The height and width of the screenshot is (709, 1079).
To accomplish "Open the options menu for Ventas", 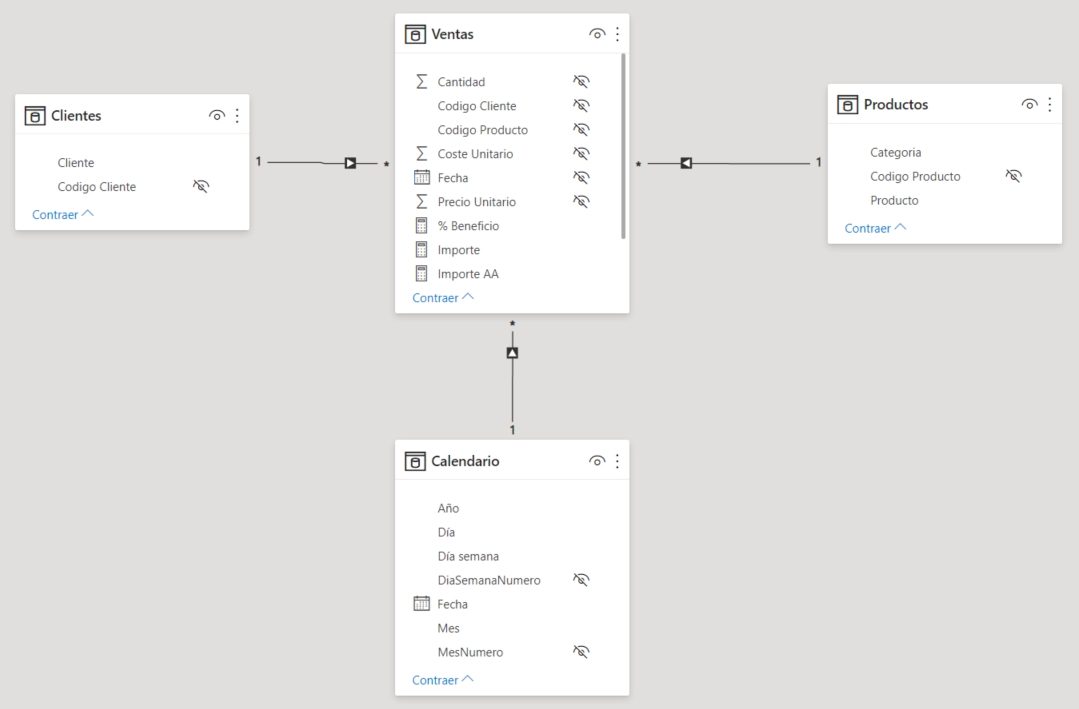I will click(617, 33).
